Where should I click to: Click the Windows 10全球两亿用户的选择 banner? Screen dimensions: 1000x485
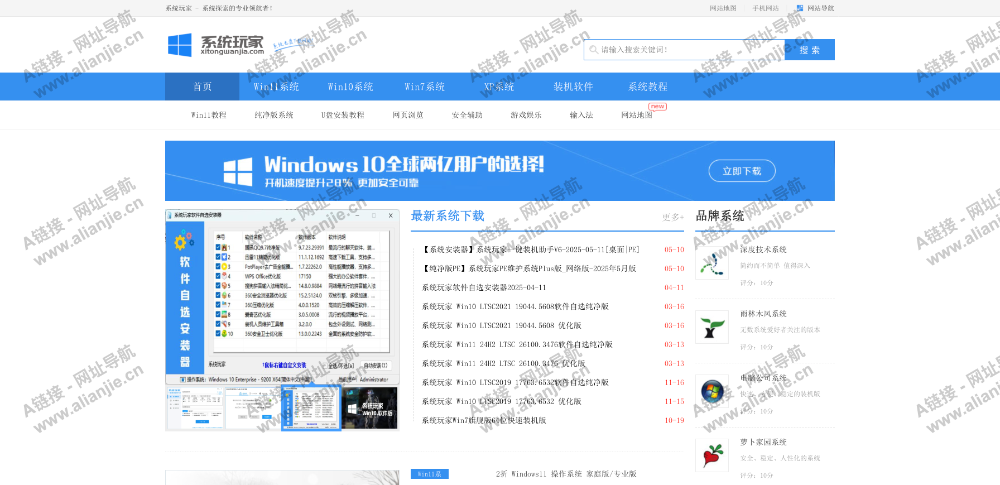(499, 171)
